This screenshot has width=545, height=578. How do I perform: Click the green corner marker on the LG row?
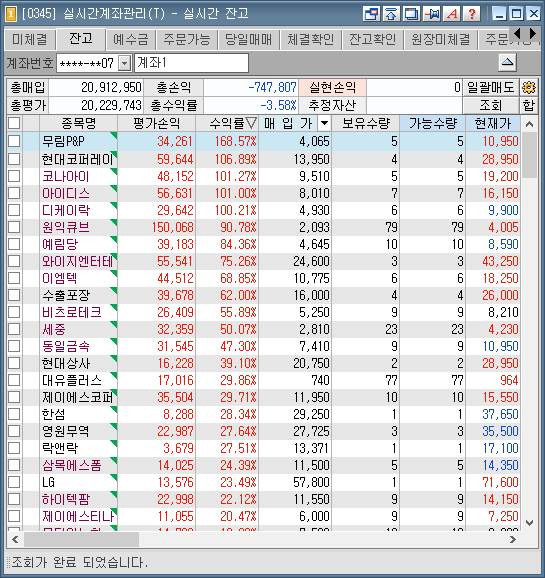[x=114, y=477]
